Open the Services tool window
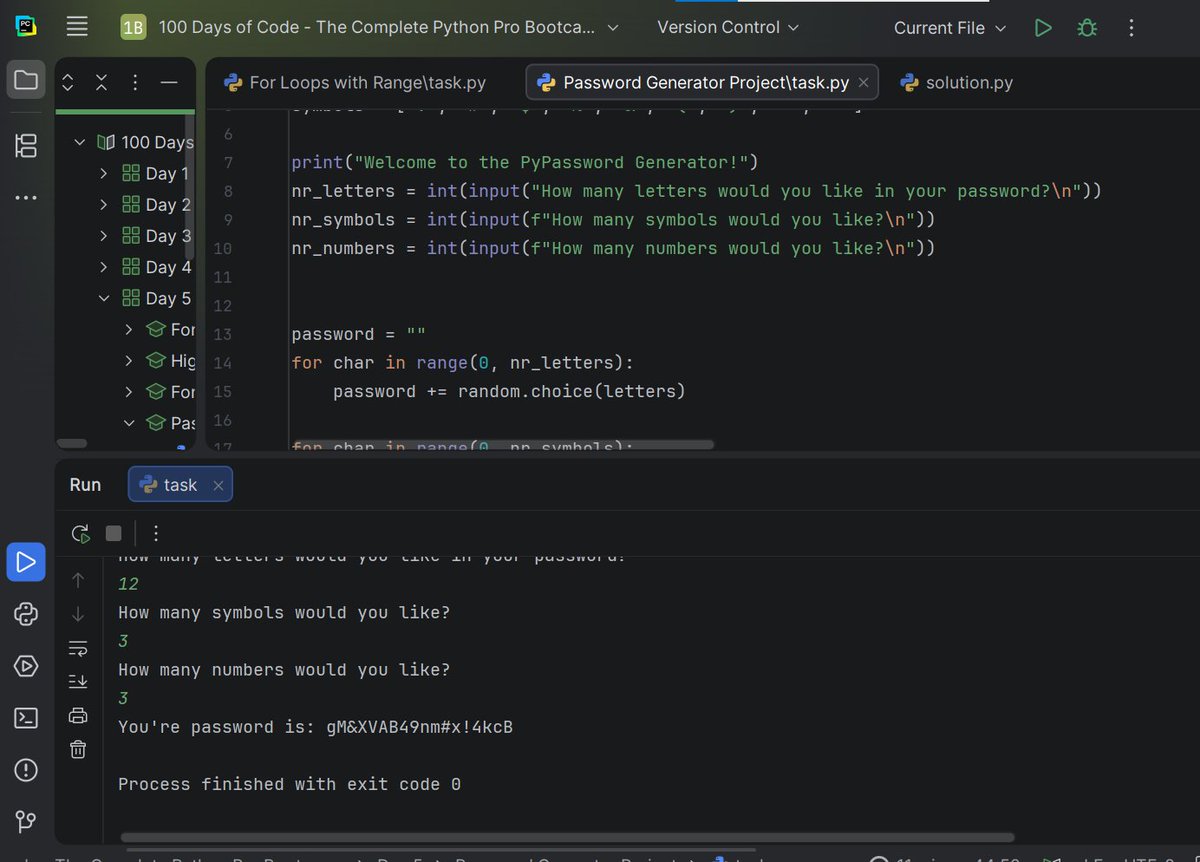The width and height of the screenshot is (1200, 862). click(x=26, y=665)
